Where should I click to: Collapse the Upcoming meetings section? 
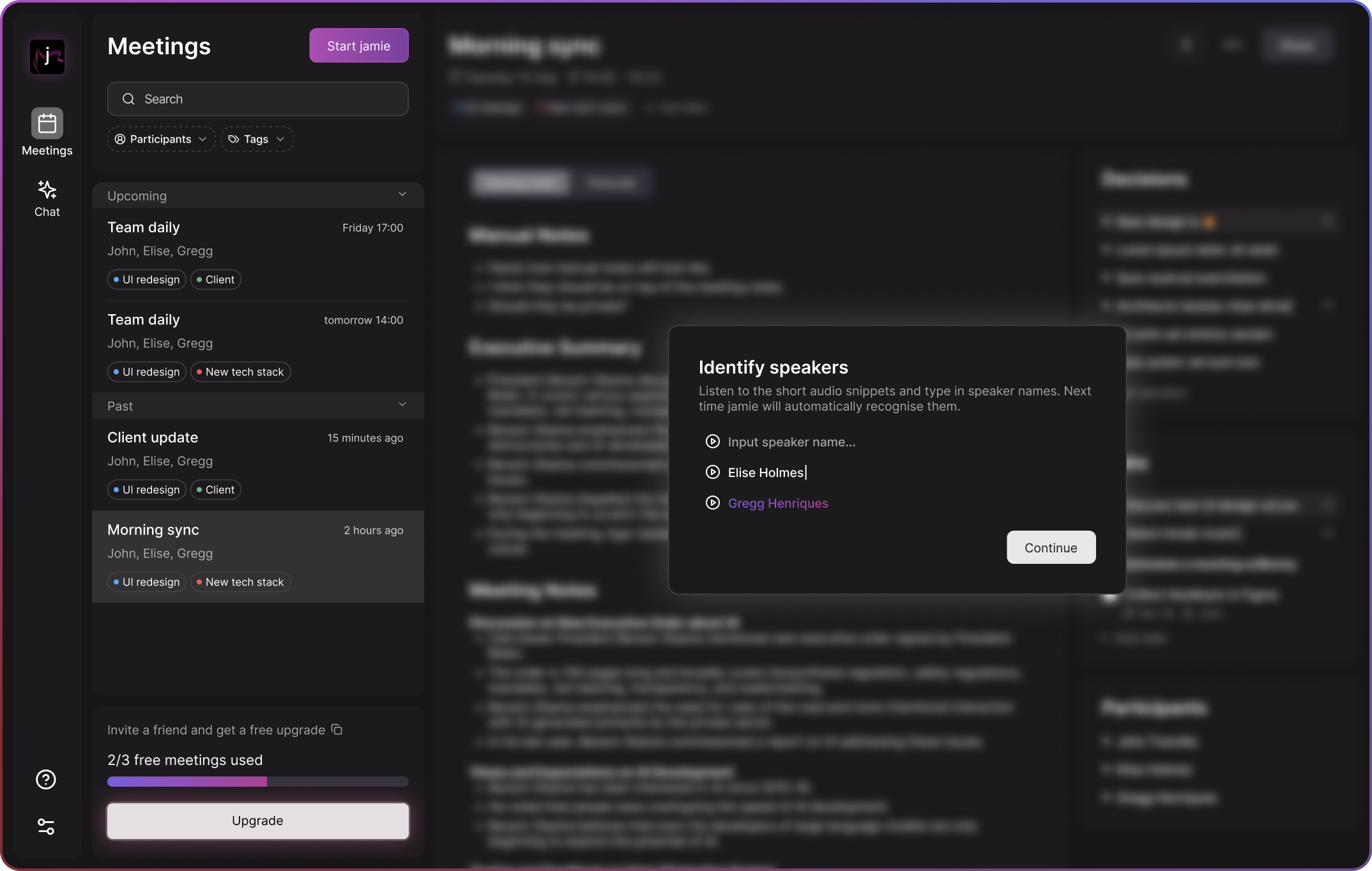pos(402,194)
